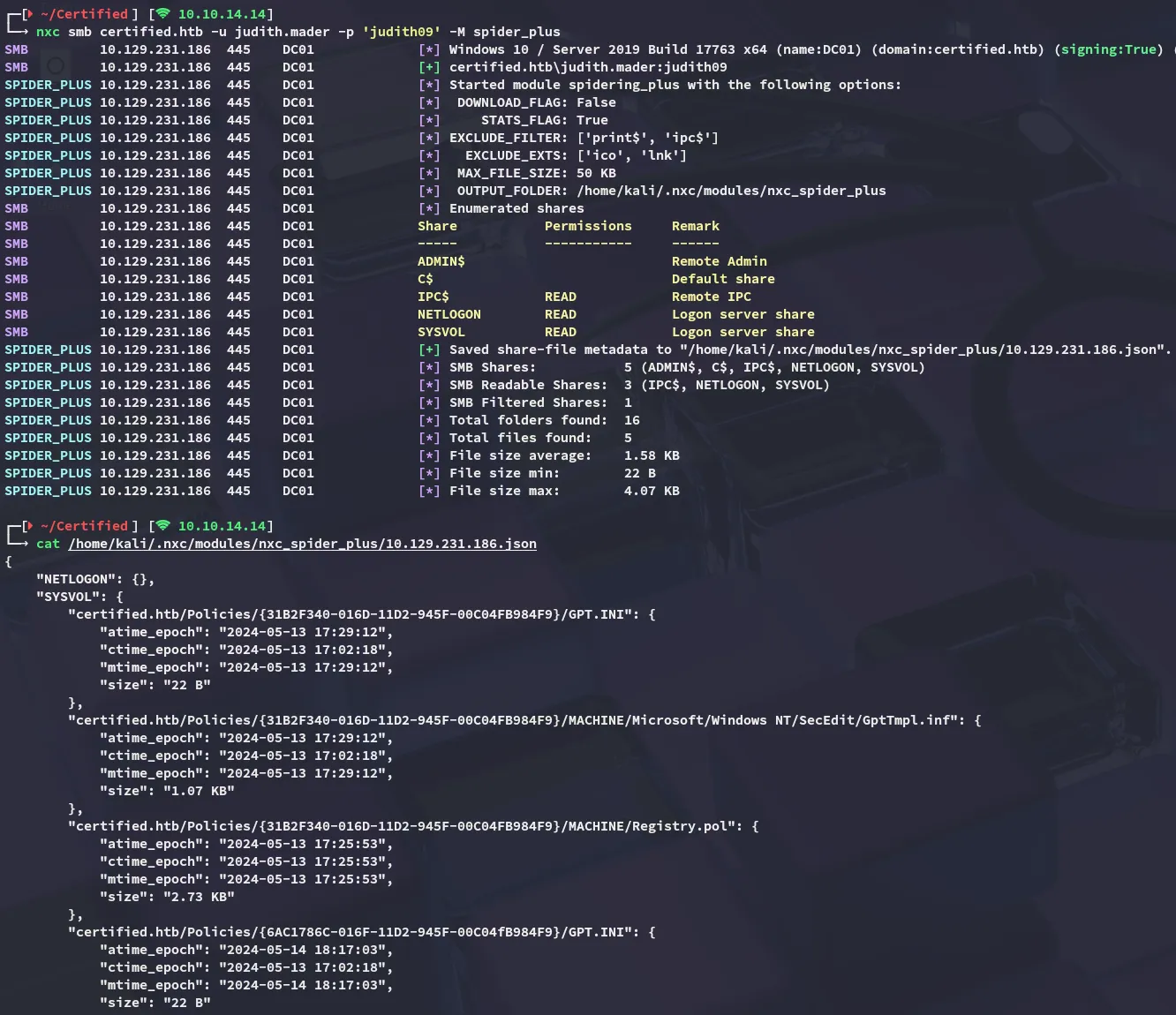Click the green signing:True text
Viewport: 1176px width, 1015px height.
pyautogui.click(x=1112, y=49)
